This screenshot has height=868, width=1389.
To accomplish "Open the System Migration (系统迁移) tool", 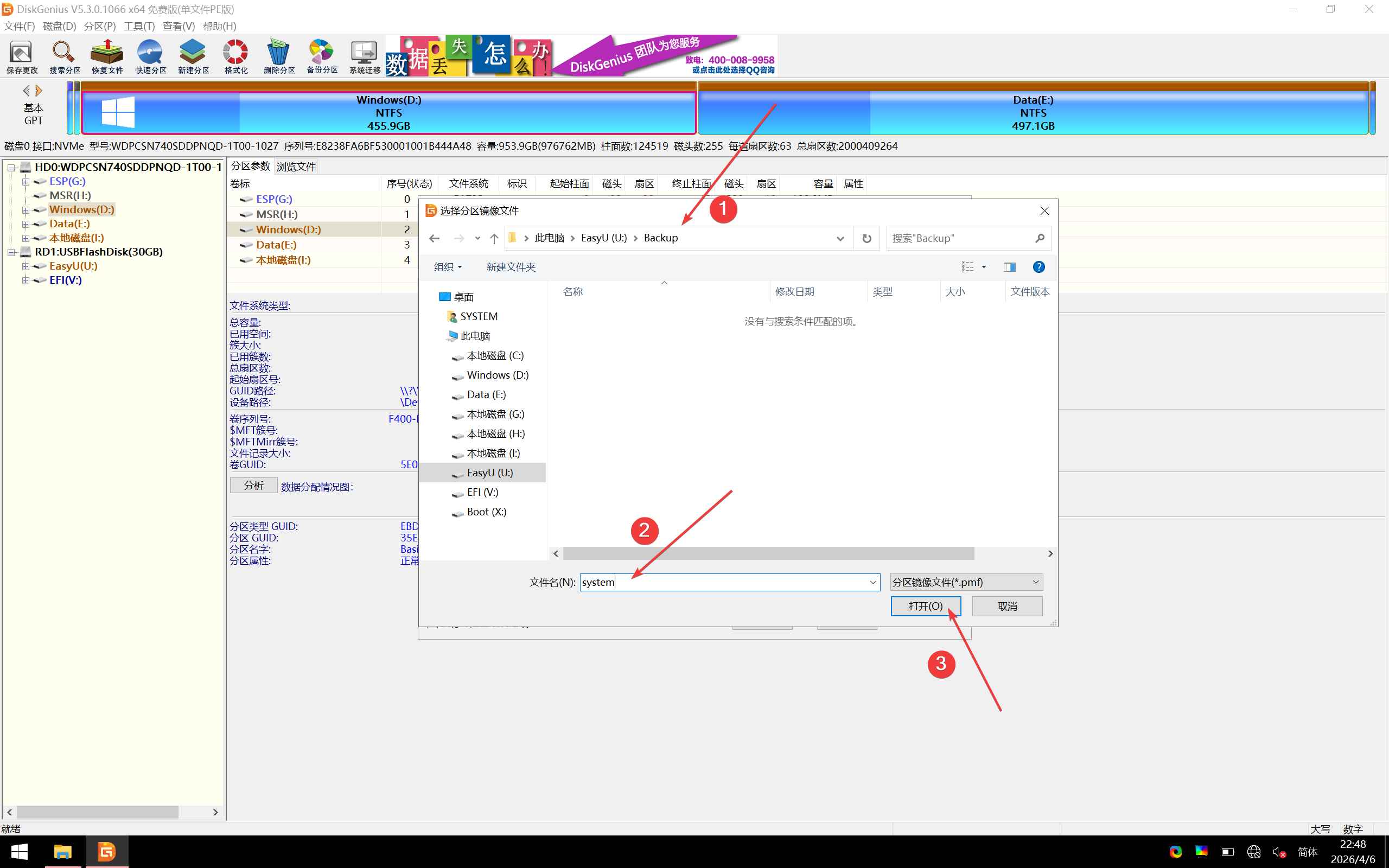I will (x=365, y=56).
